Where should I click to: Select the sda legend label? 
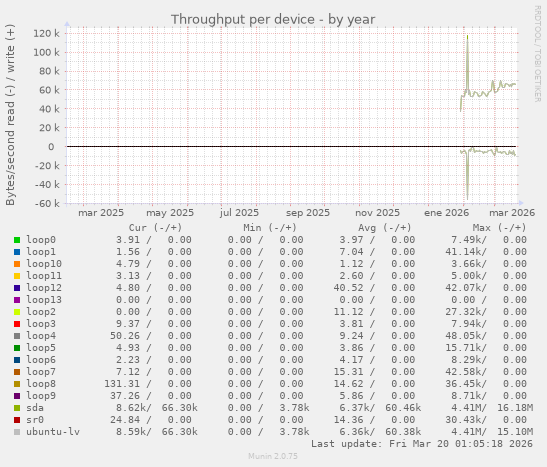point(35,407)
